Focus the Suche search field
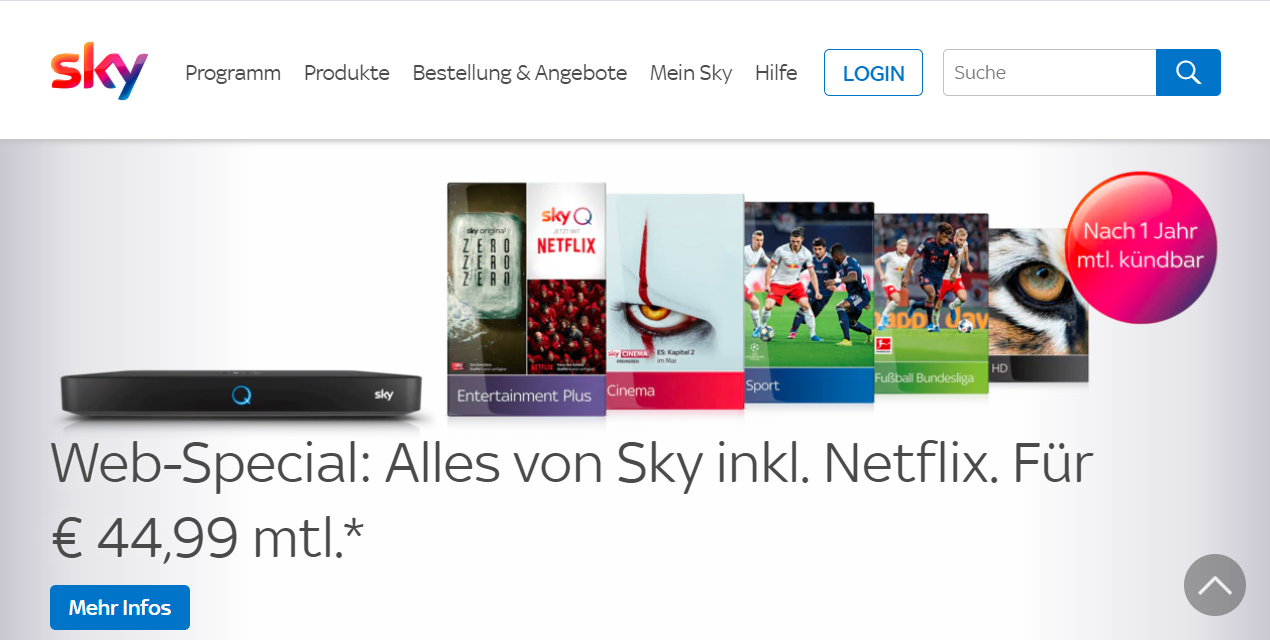This screenshot has width=1270, height=640. (x=1049, y=72)
